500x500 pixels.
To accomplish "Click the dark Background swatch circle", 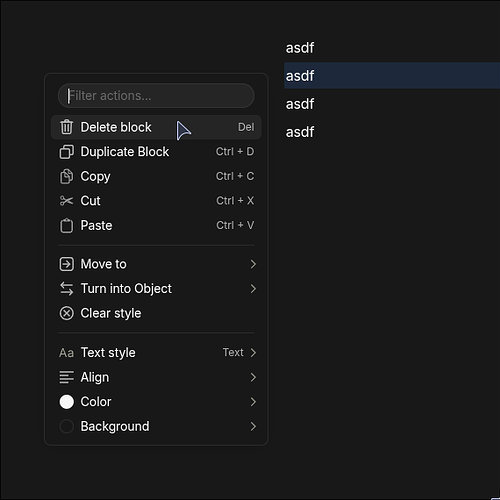I will pyautogui.click(x=66, y=426).
